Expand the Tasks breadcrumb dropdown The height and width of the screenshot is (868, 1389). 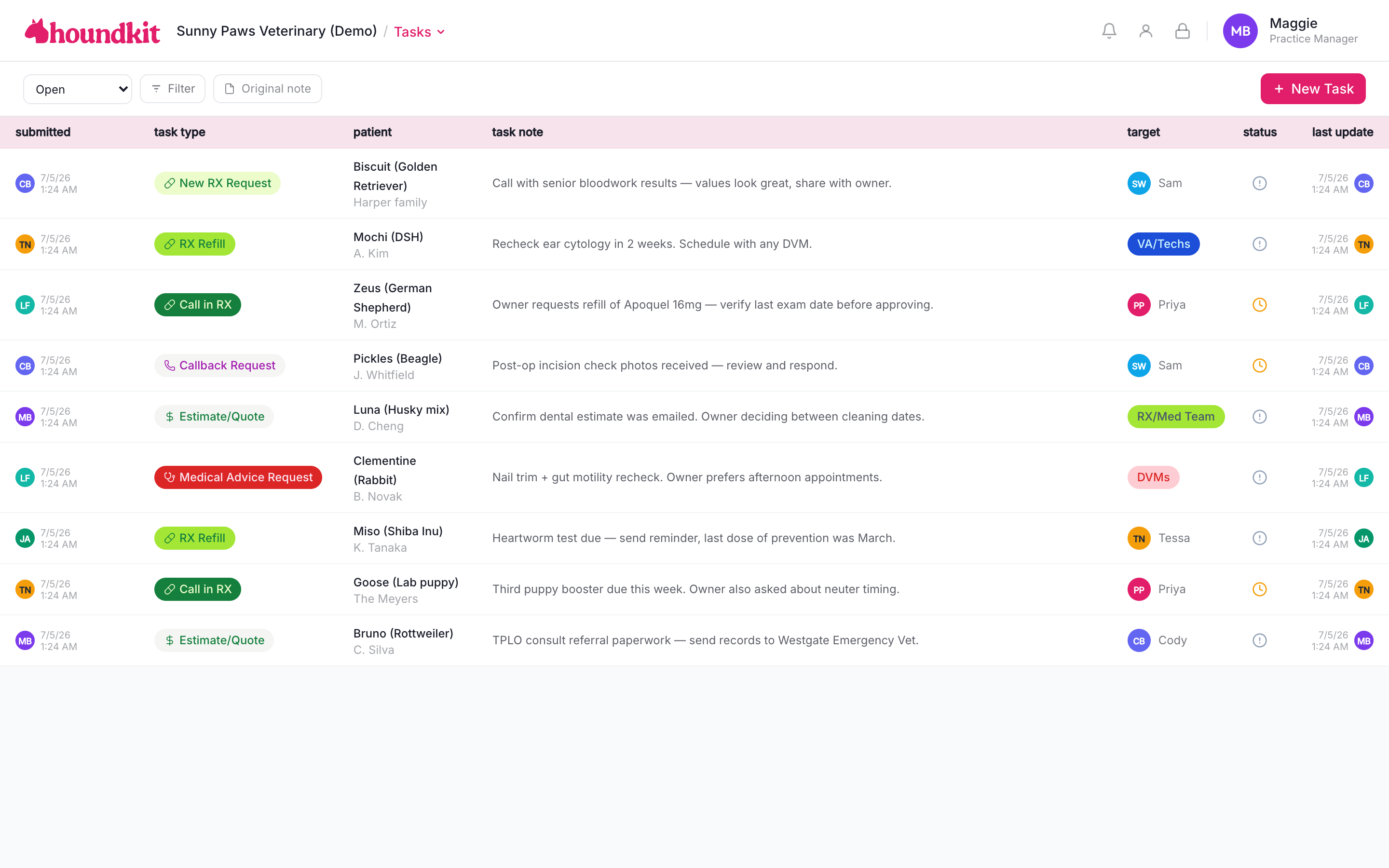click(x=420, y=31)
